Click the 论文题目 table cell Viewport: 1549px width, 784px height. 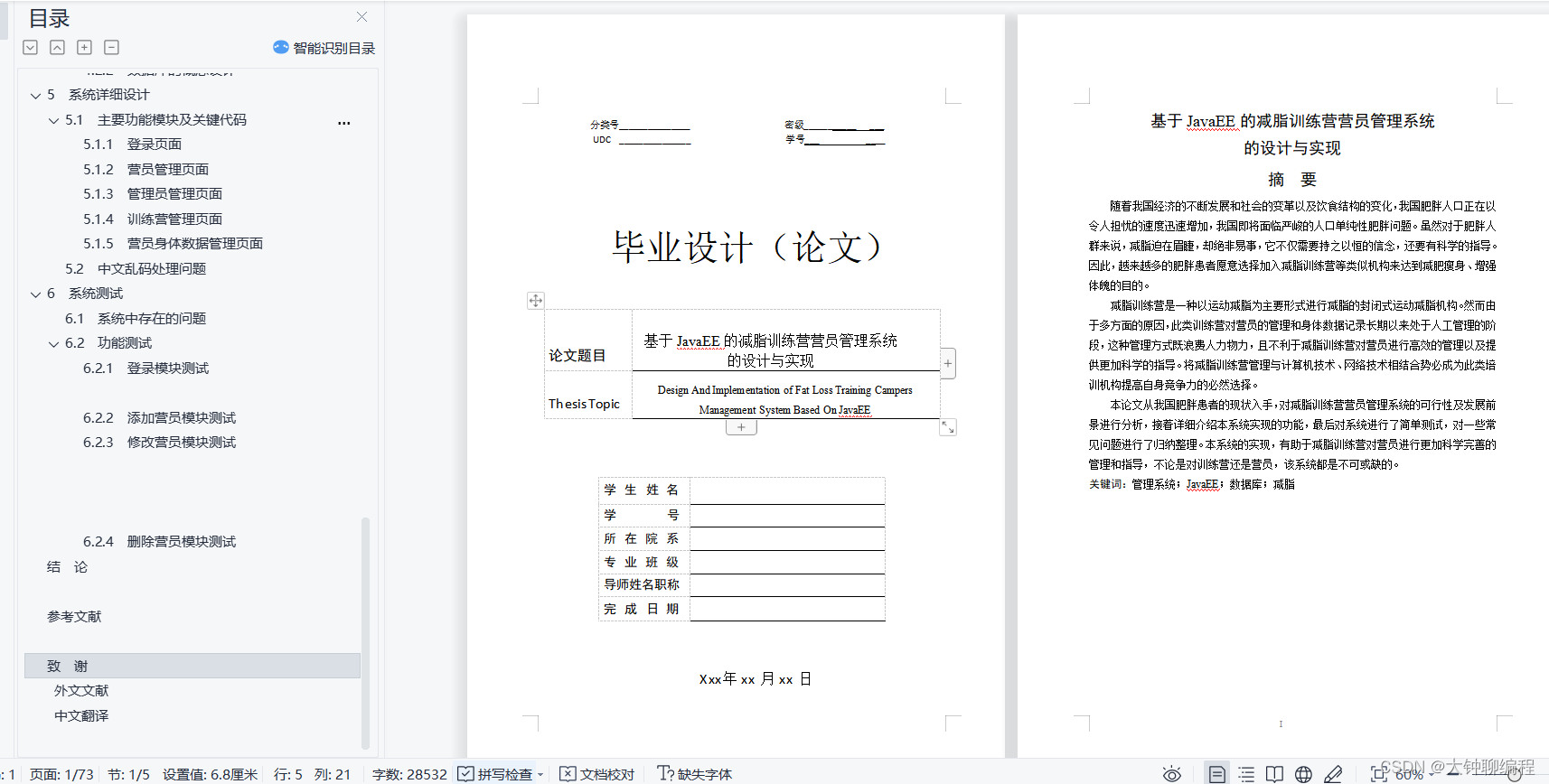[x=588, y=341]
